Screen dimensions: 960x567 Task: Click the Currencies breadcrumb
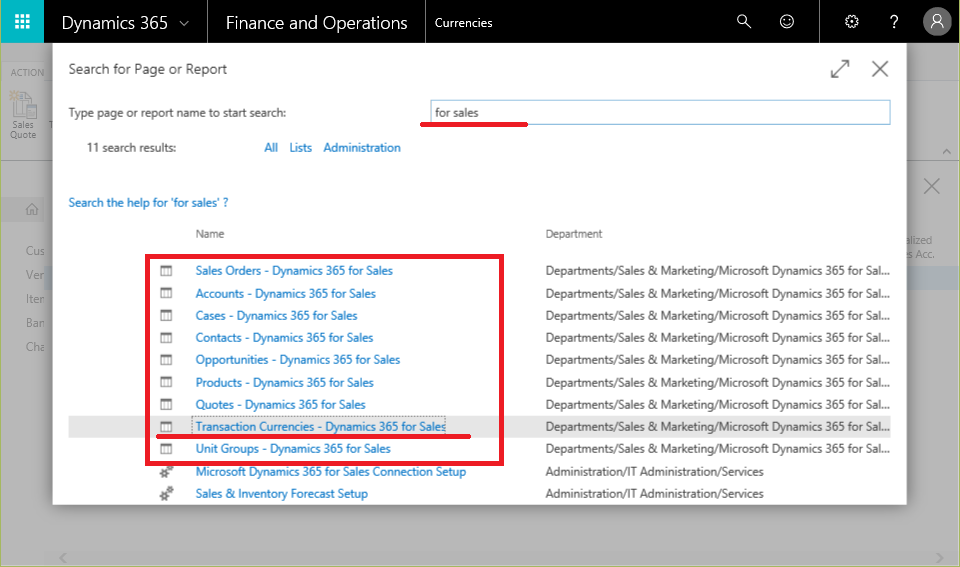point(463,23)
